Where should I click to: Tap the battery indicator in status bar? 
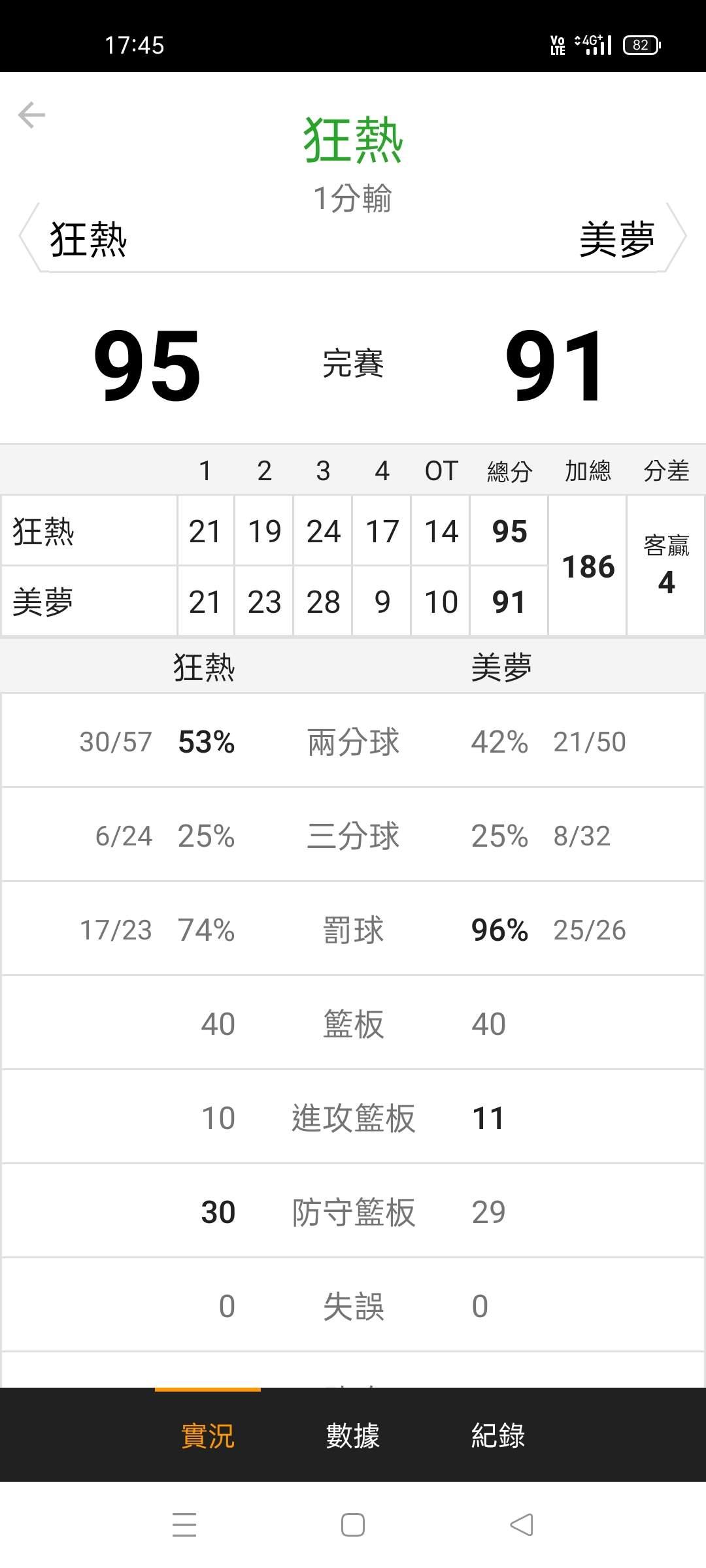point(642,44)
